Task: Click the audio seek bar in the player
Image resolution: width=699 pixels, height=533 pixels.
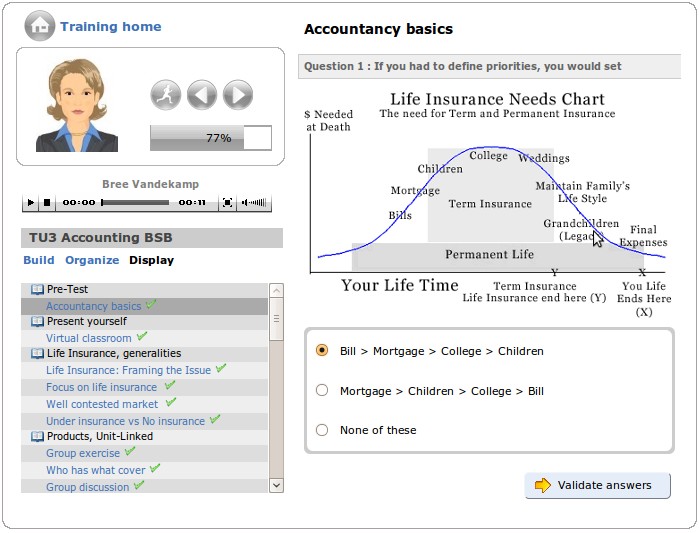Action: click(137, 203)
